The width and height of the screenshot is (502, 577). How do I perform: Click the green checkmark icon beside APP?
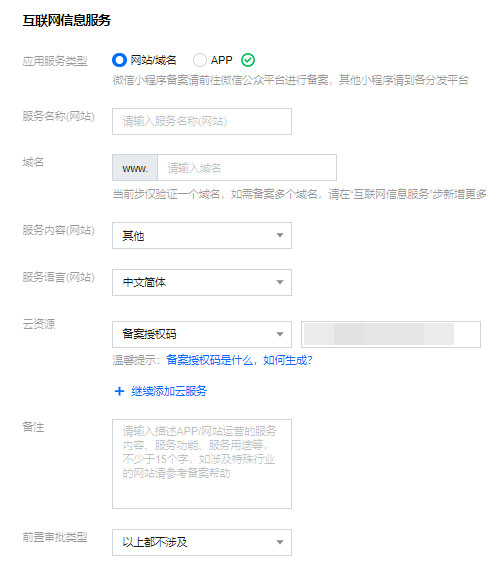(x=248, y=60)
